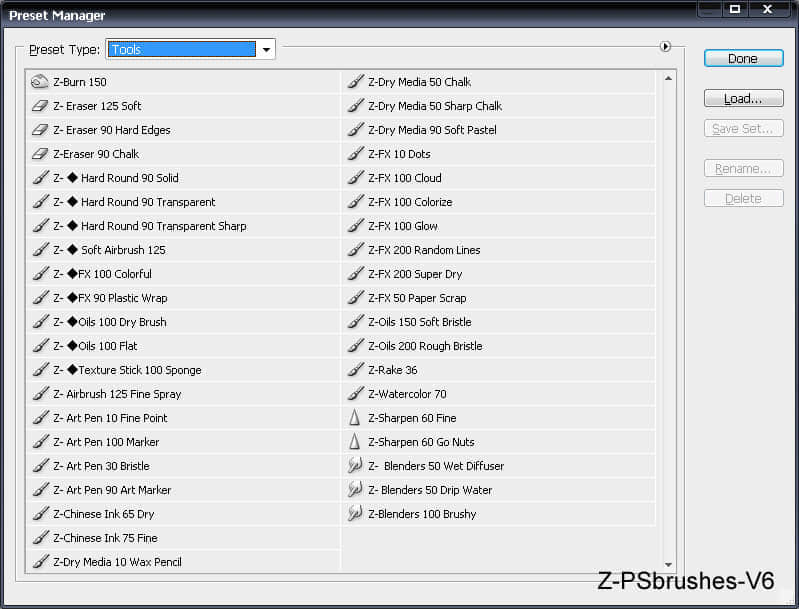Click the eraser icon for Z- Eraser 125 Soft
This screenshot has height=609, width=799.
[40, 105]
